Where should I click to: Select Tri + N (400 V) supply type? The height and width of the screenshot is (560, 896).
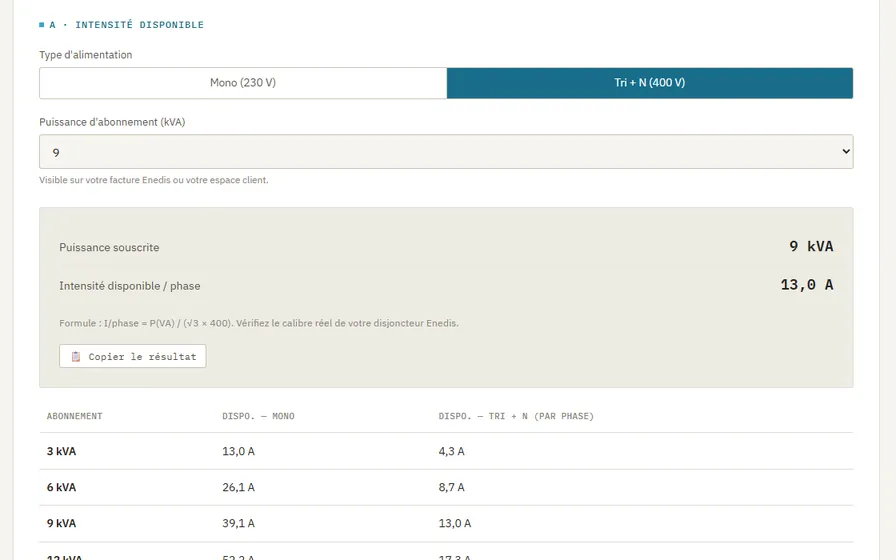tap(650, 83)
